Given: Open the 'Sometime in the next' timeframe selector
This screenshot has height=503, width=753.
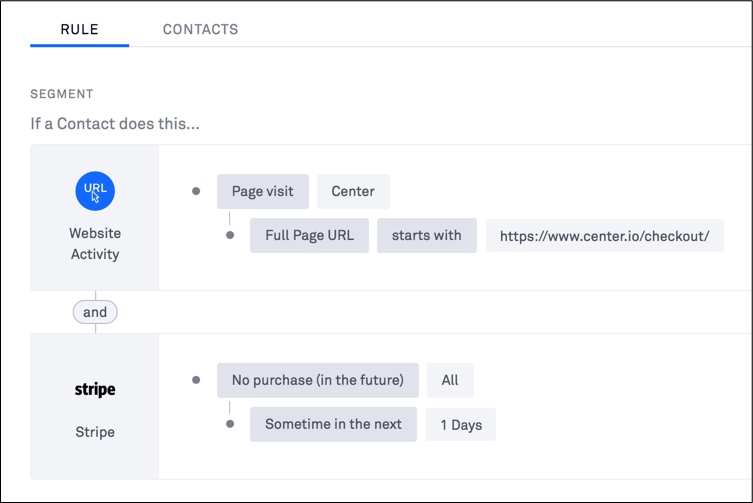Looking at the screenshot, I should (333, 424).
